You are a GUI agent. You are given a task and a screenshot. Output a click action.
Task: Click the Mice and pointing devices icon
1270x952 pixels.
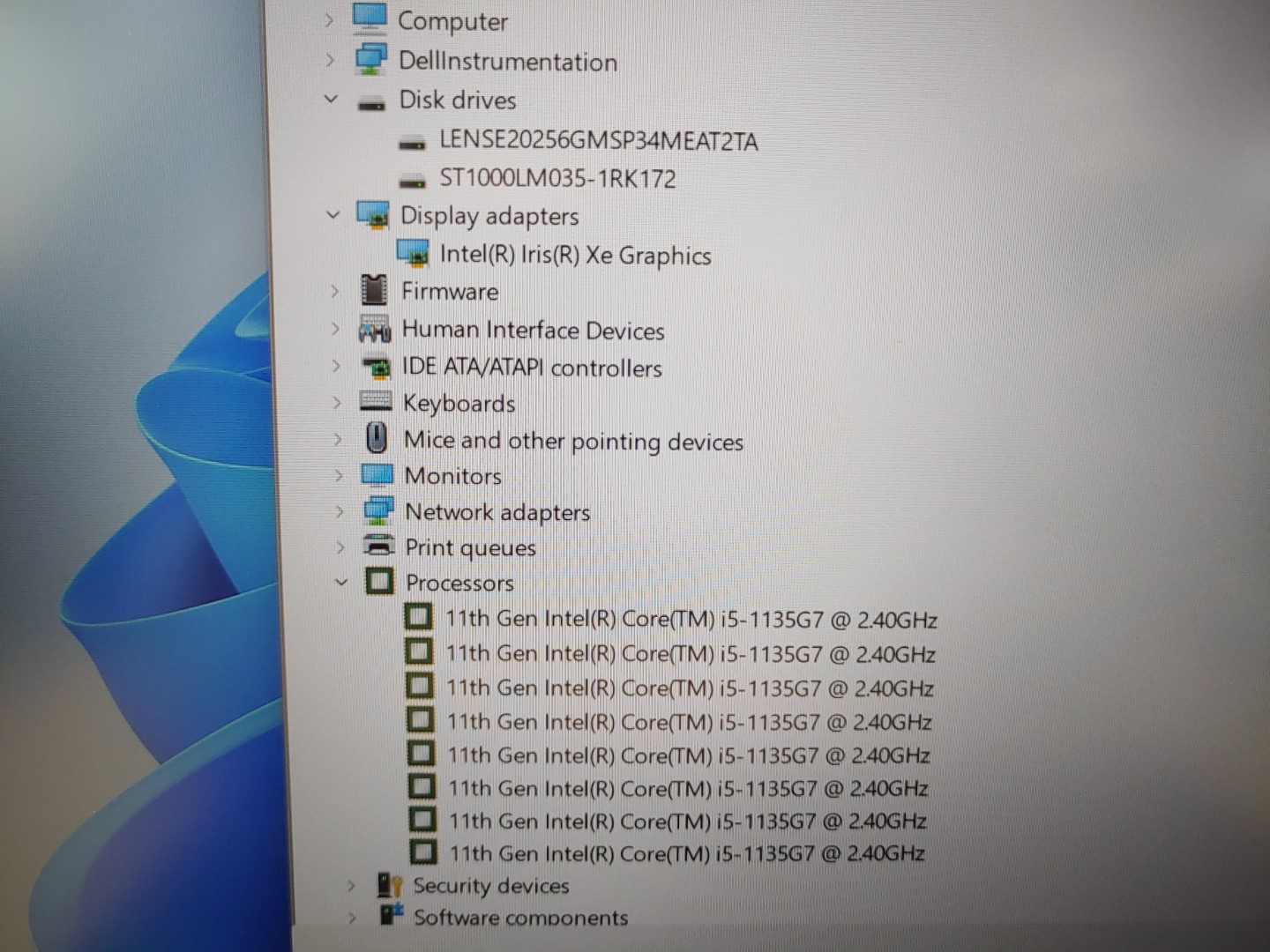pos(377,438)
